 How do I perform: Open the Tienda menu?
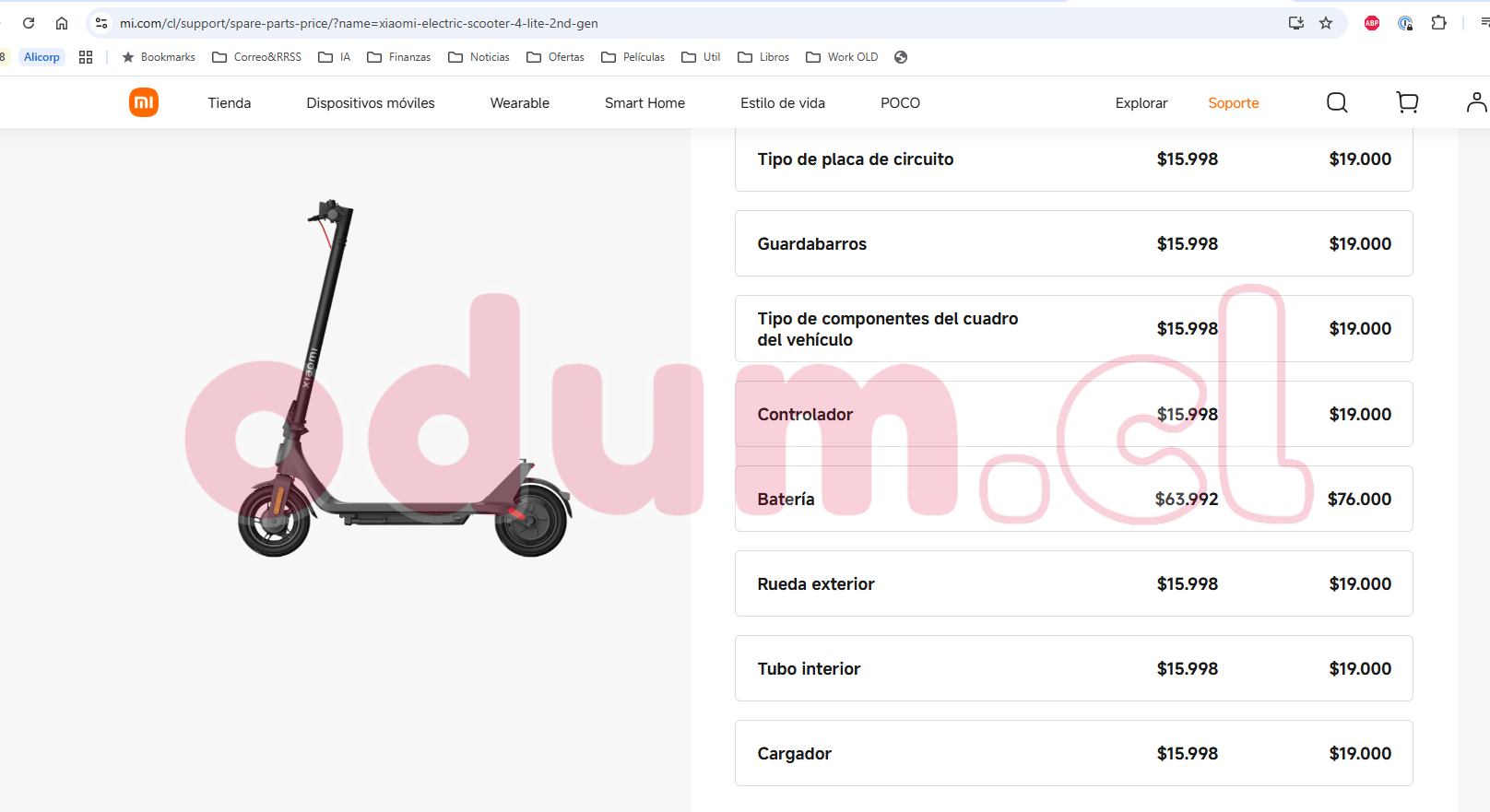(x=229, y=103)
